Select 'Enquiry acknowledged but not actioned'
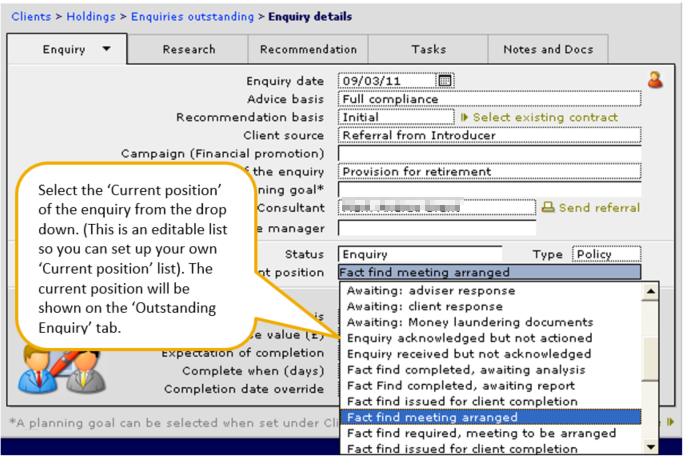Image resolution: width=688 pixels, height=457 pixels. tap(491, 338)
